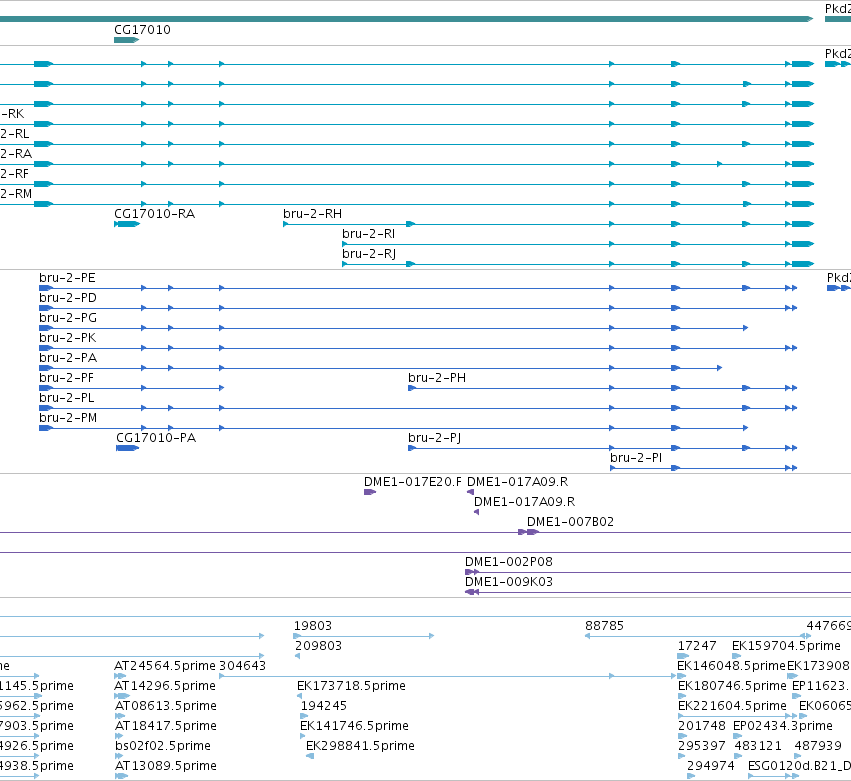Select EST 201748 label
The width and height of the screenshot is (851, 781).
(702, 726)
